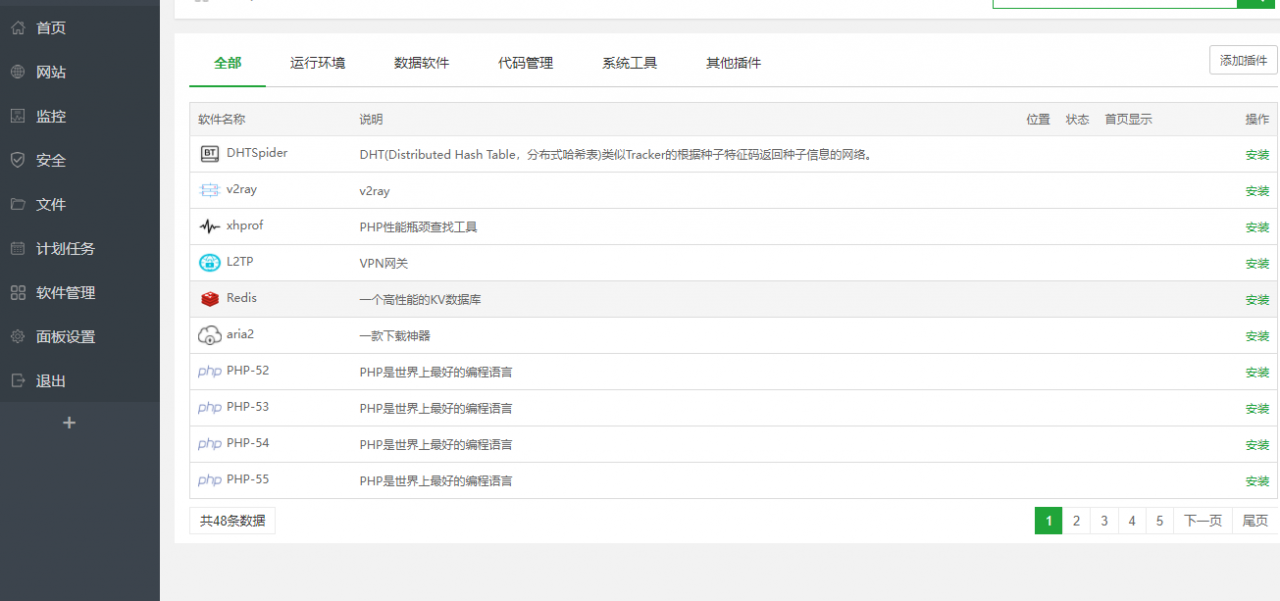Install PHP-53 via its 安装 link
Image resolution: width=1280 pixels, height=601 pixels.
[x=1257, y=409]
